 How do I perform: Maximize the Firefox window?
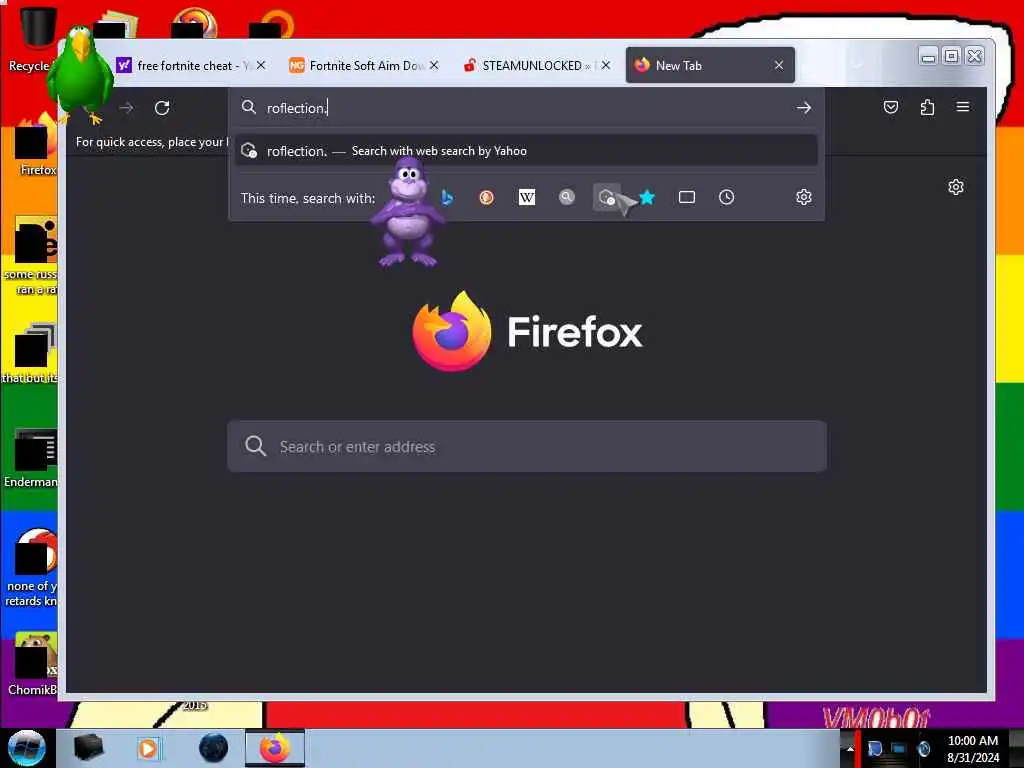pos(952,57)
